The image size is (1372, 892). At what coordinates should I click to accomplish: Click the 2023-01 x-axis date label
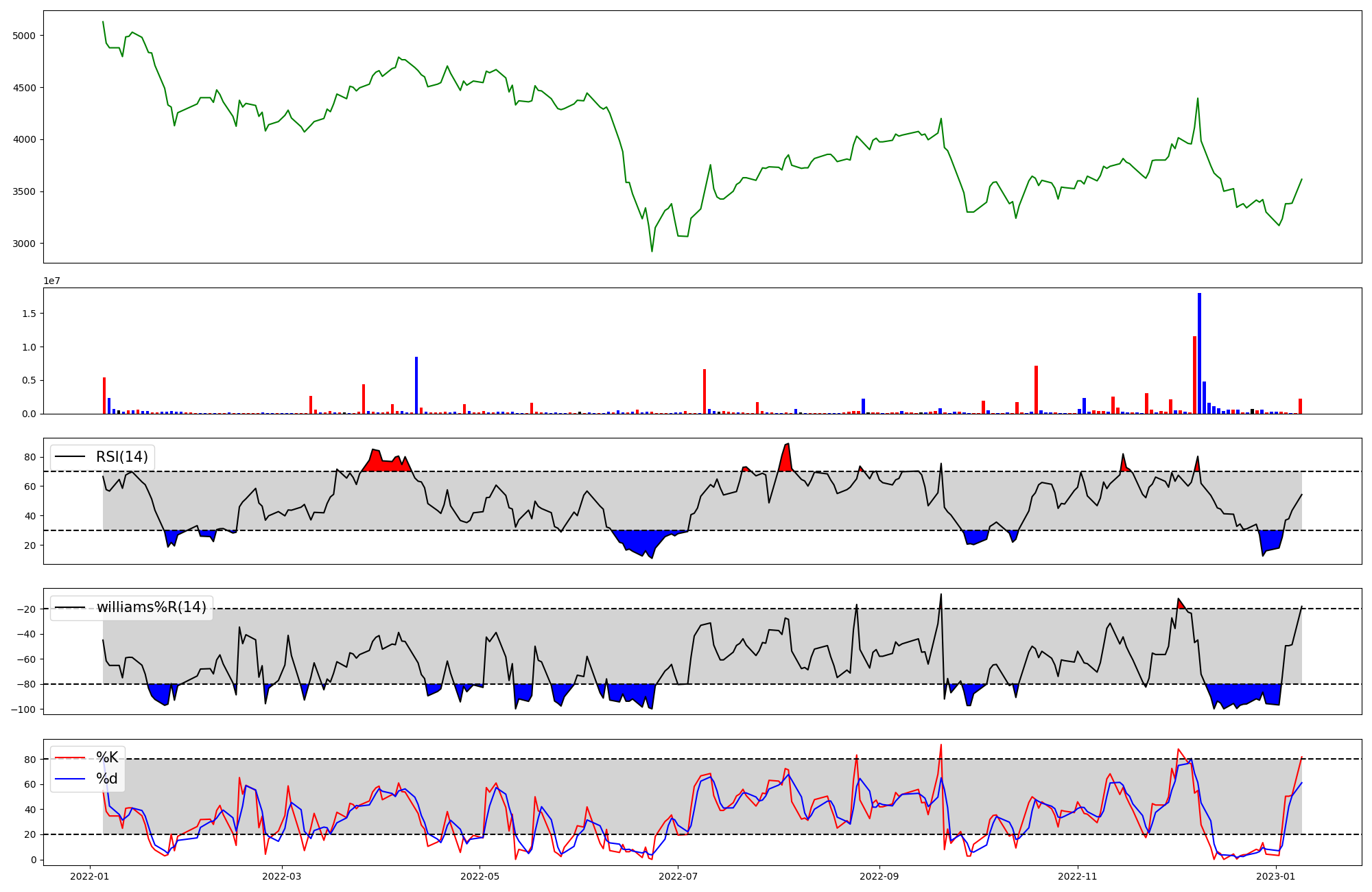click(1276, 876)
